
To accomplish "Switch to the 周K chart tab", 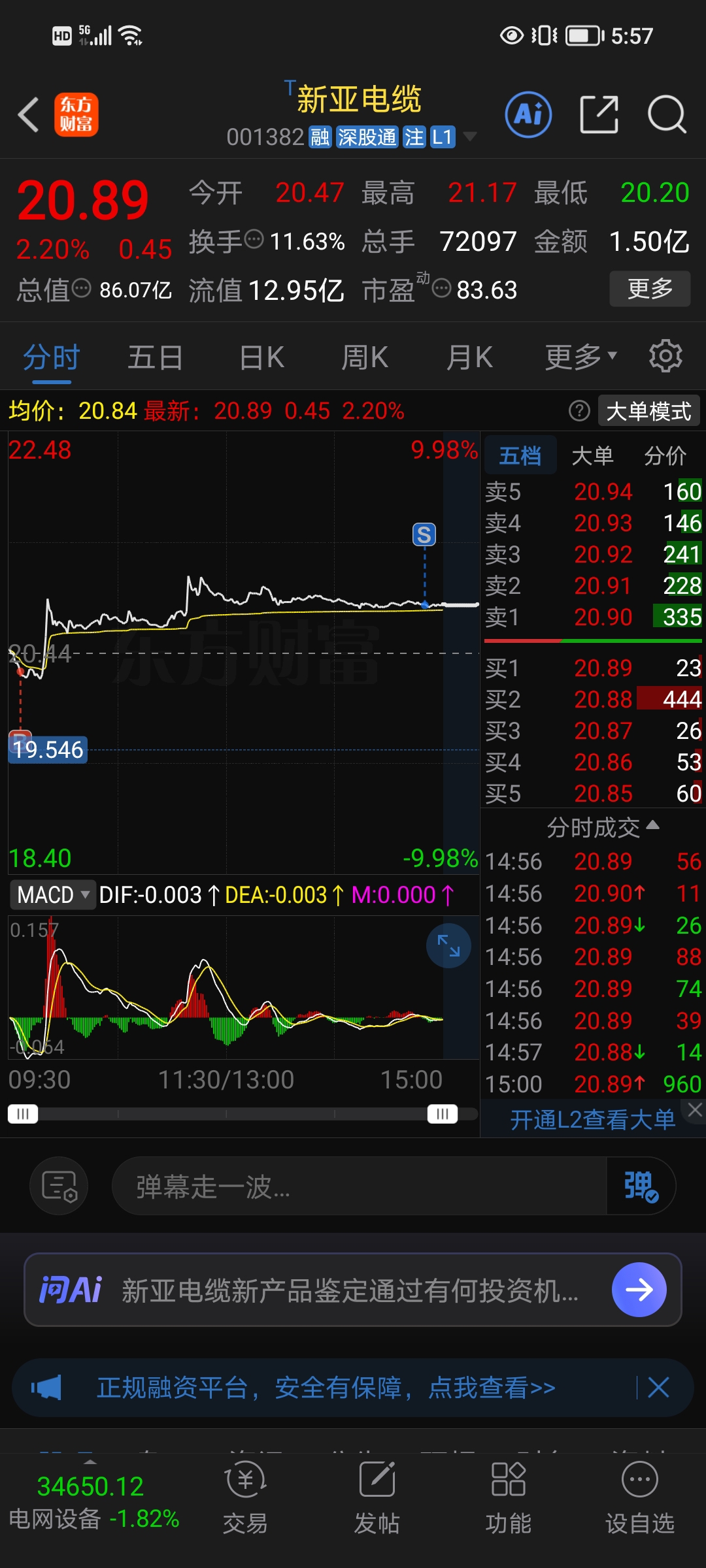I will (x=365, y=358).
